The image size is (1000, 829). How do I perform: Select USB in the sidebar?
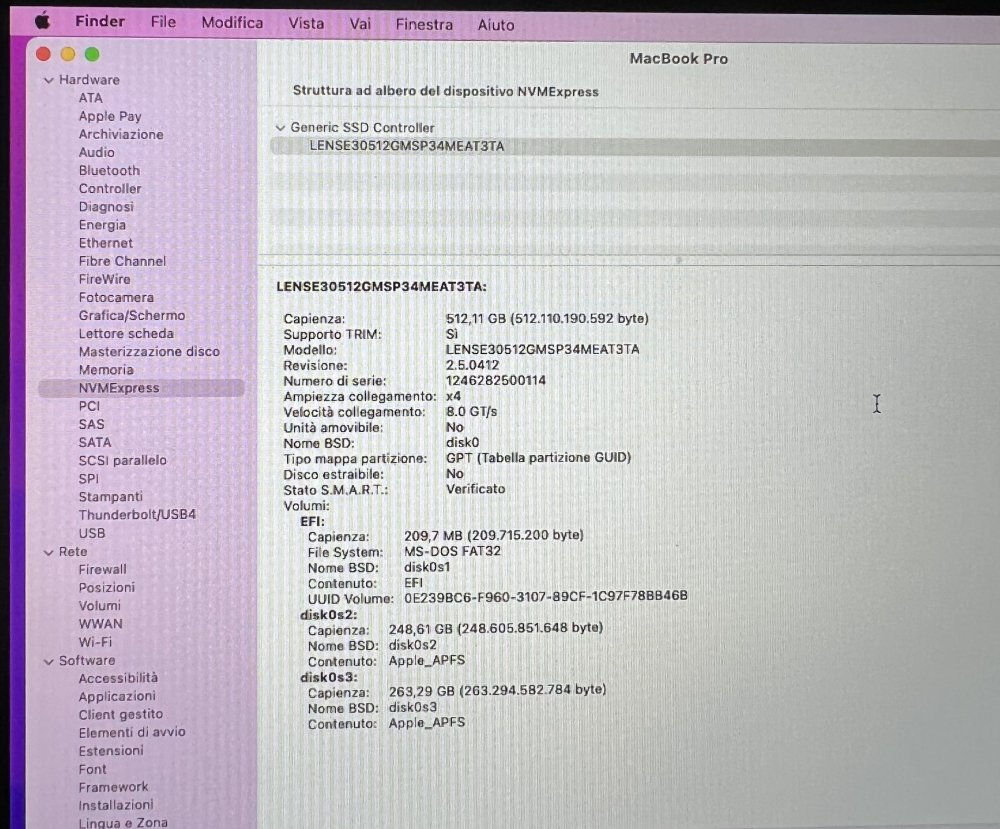point(92,532)
